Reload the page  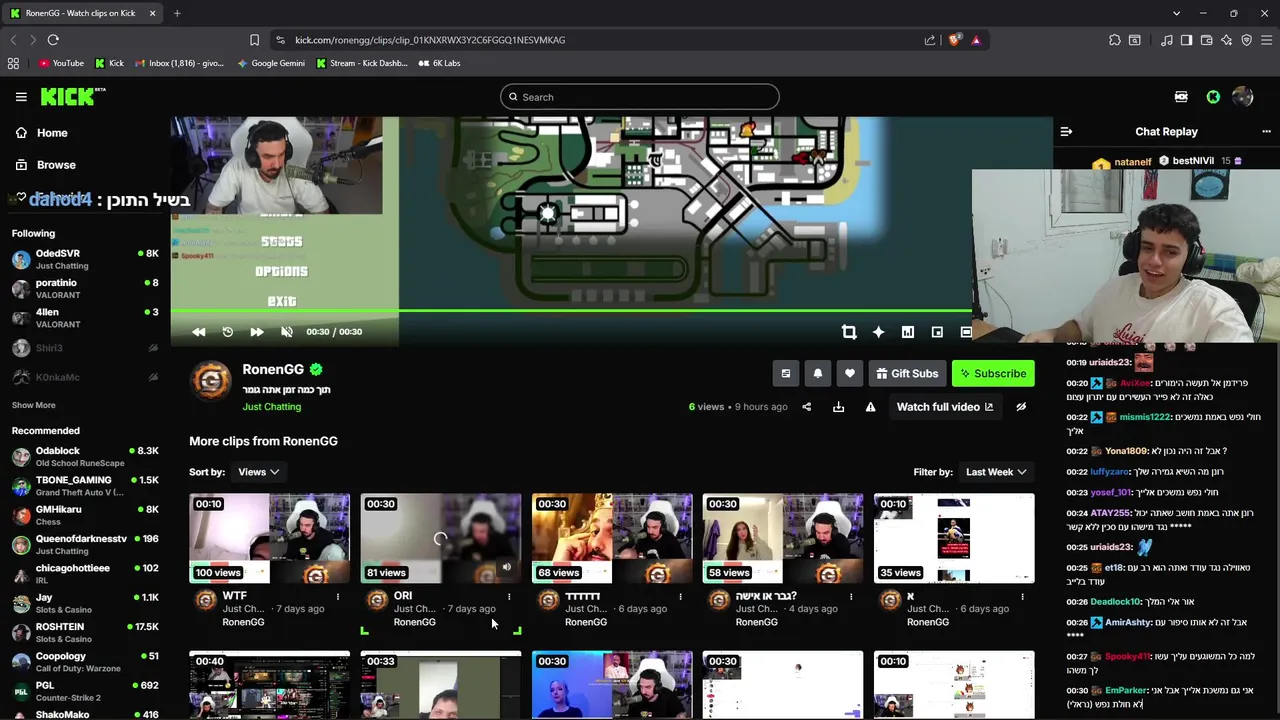coord(53,40)
